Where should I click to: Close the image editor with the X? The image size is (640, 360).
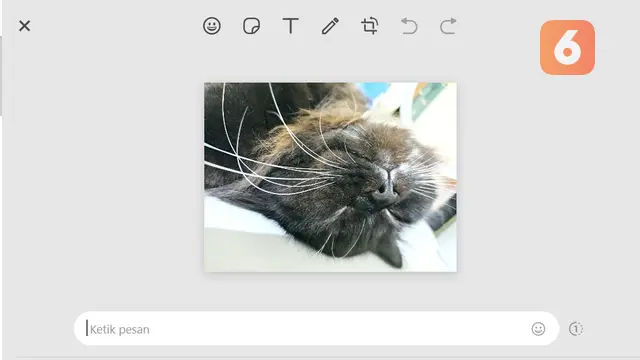(x=24, y=26)
